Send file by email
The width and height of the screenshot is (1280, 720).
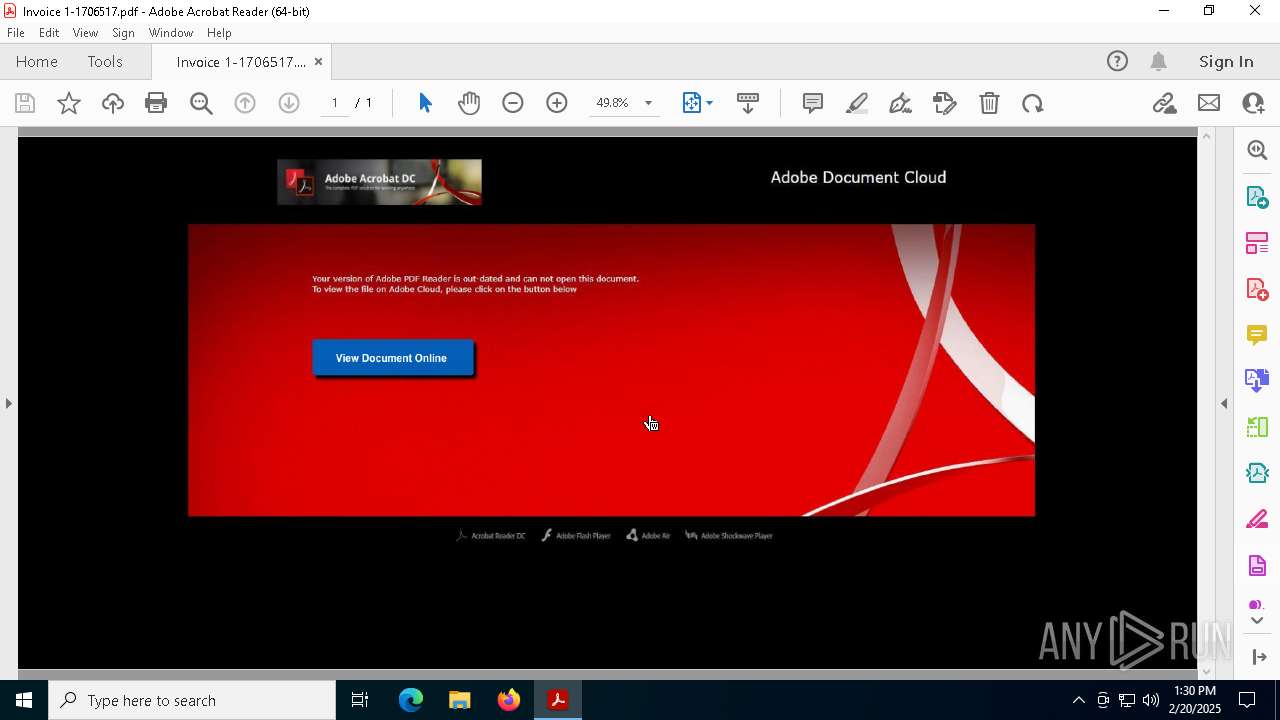(1209, 103)
